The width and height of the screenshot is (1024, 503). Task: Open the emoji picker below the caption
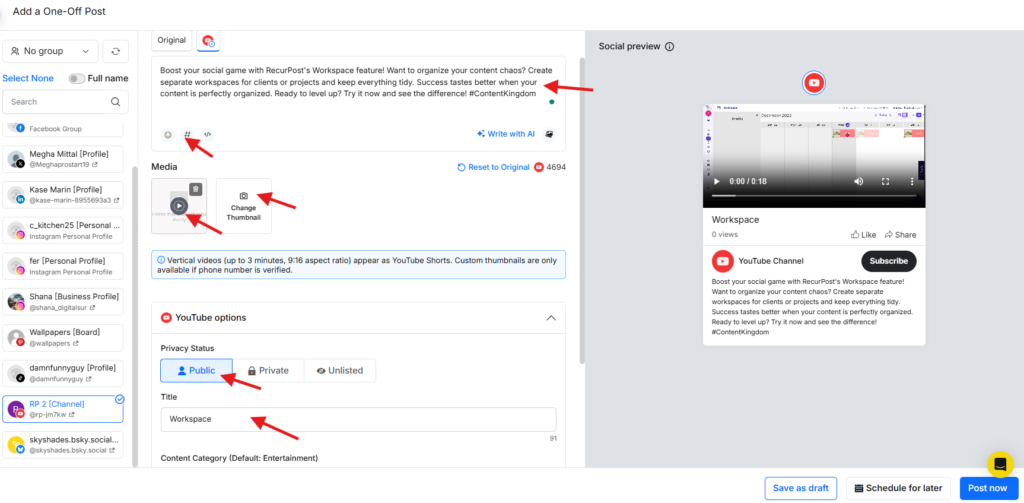click(x=168, y=135)
